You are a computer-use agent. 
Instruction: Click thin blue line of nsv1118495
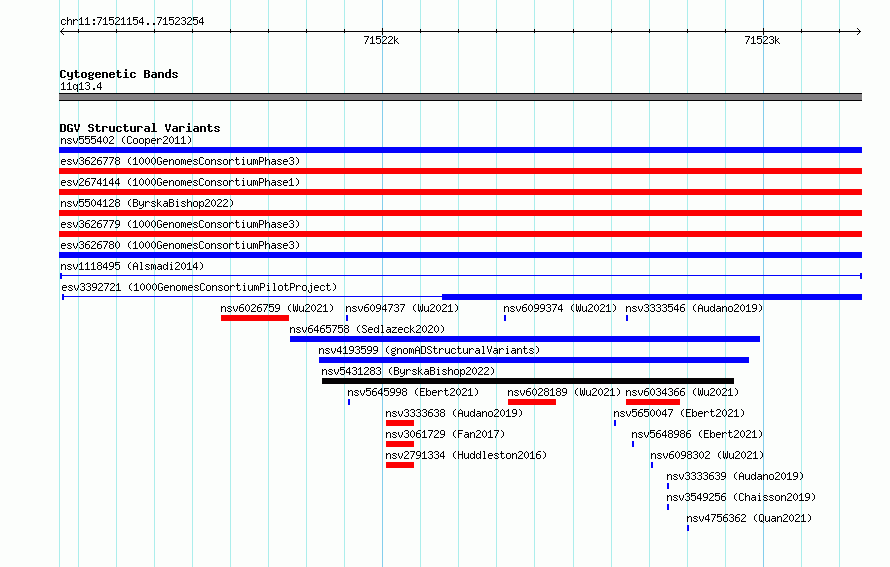(x=460, y=276)
